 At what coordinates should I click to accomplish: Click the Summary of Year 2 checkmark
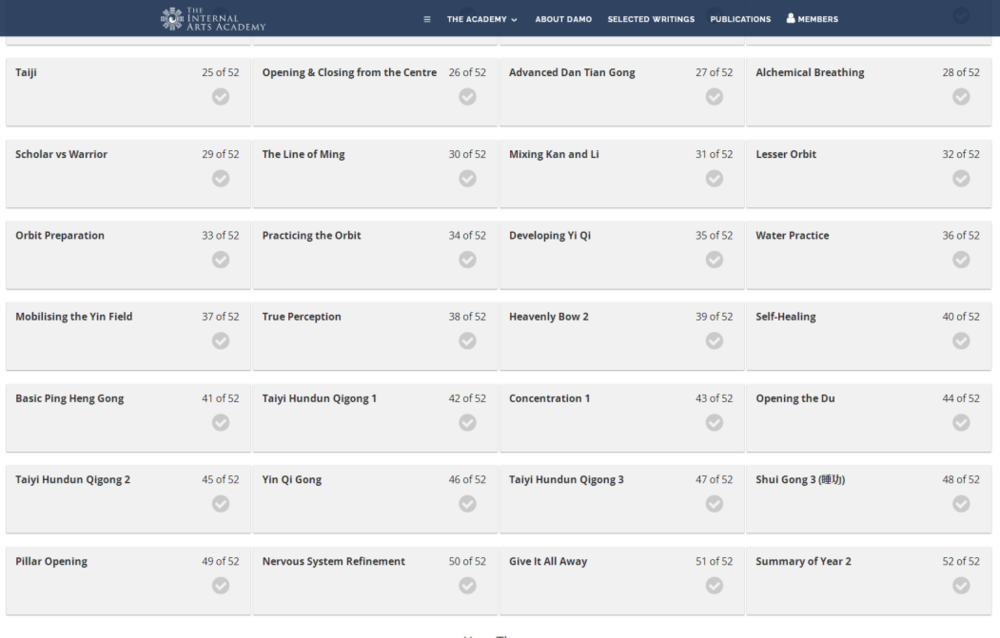coord(961,586)
